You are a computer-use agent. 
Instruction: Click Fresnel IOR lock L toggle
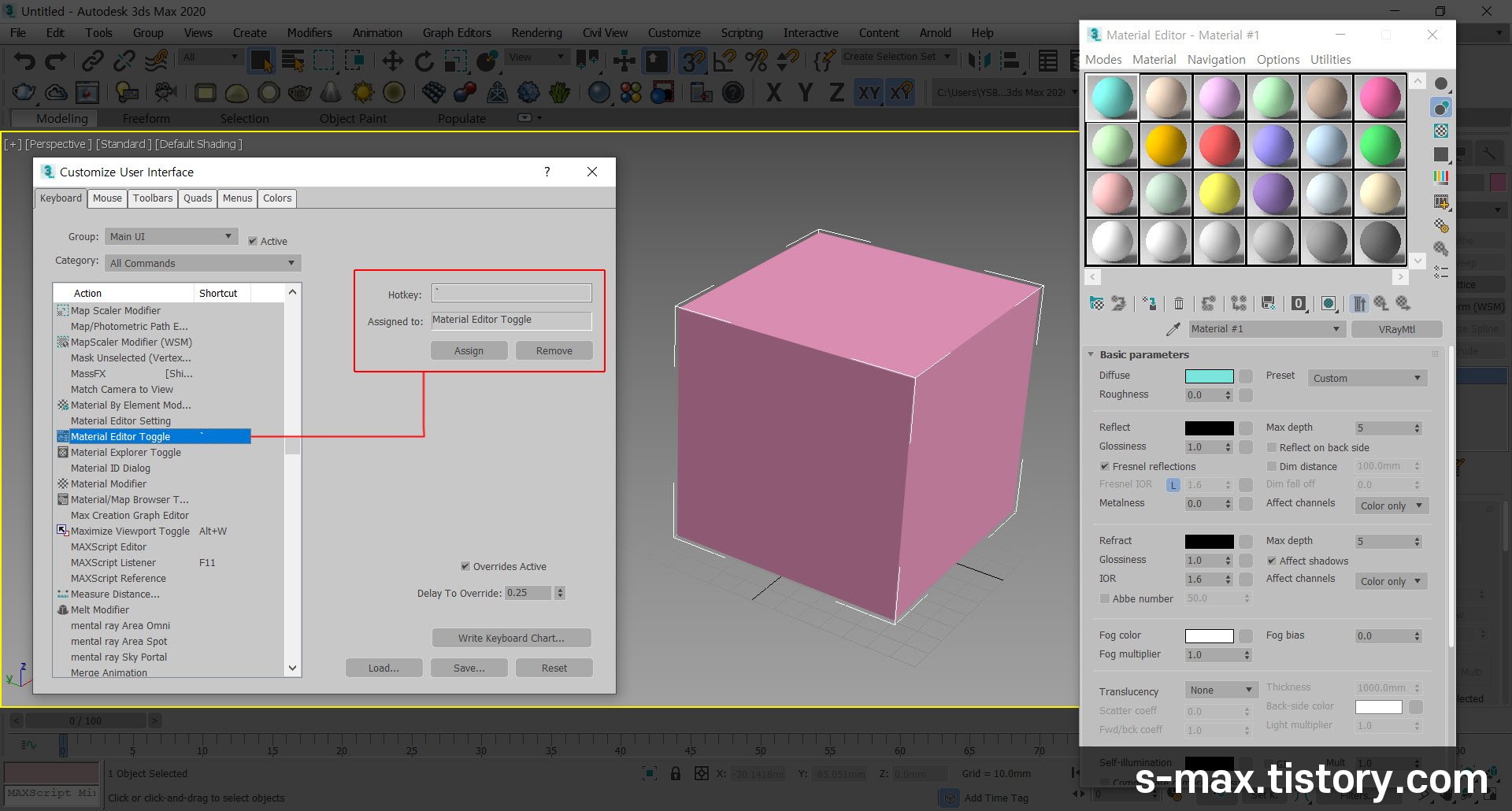point(1173,485)
